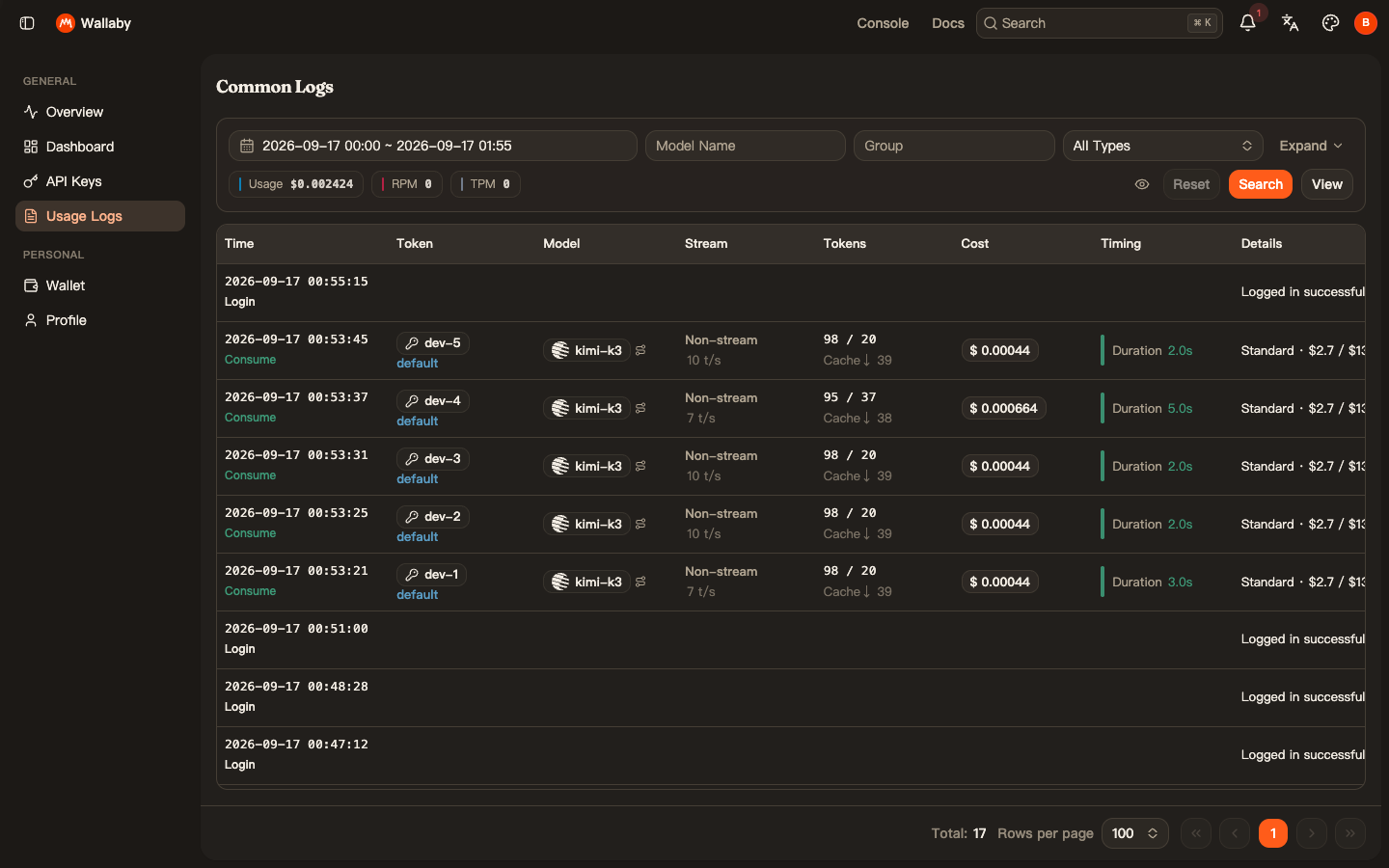This screenshot has width=1389, height=868.
Task: Click the Usage $0.002424 badge
Action: tap(296, 184)
